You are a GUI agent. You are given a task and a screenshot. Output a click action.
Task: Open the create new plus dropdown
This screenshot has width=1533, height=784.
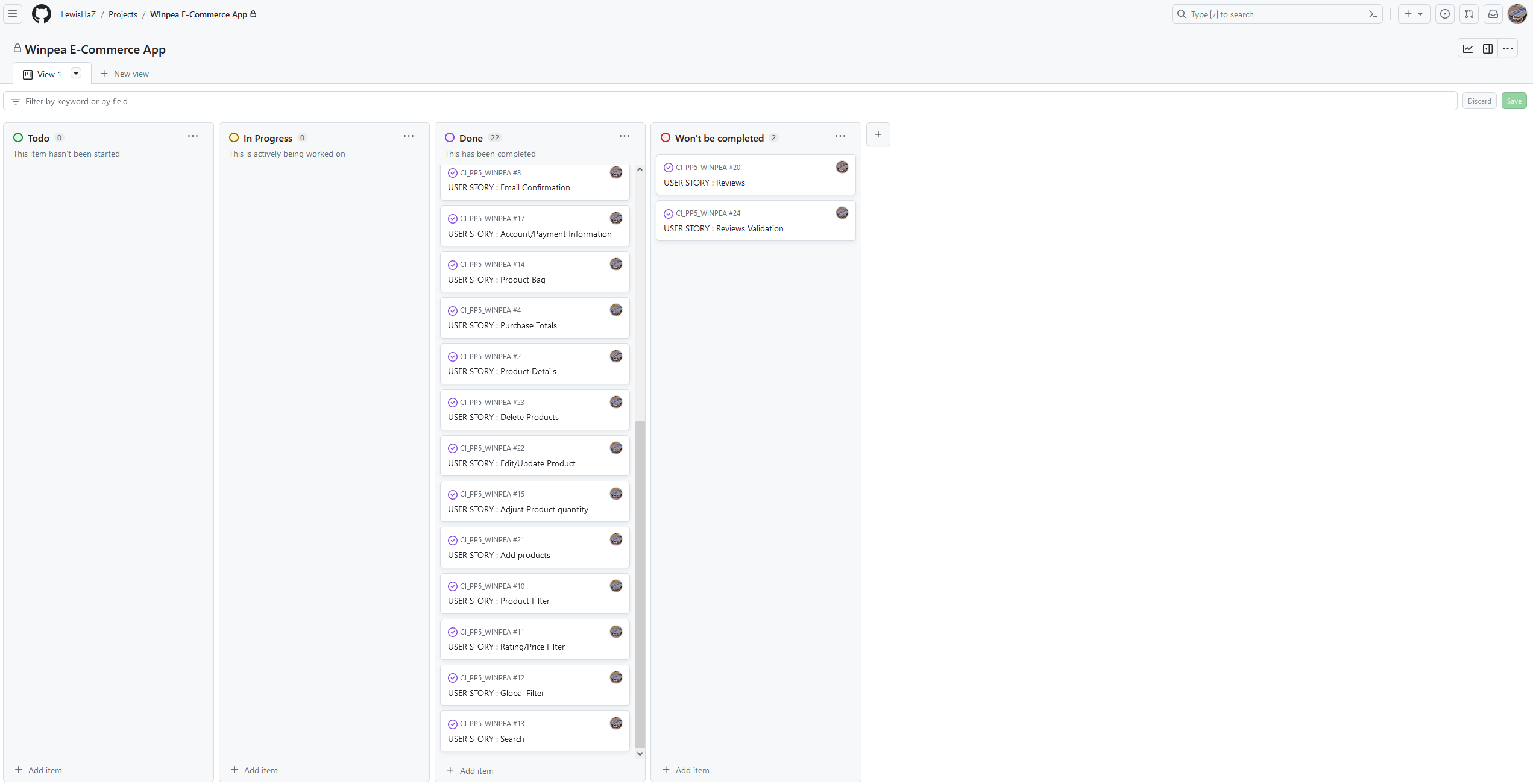(x=1414, y=14)
